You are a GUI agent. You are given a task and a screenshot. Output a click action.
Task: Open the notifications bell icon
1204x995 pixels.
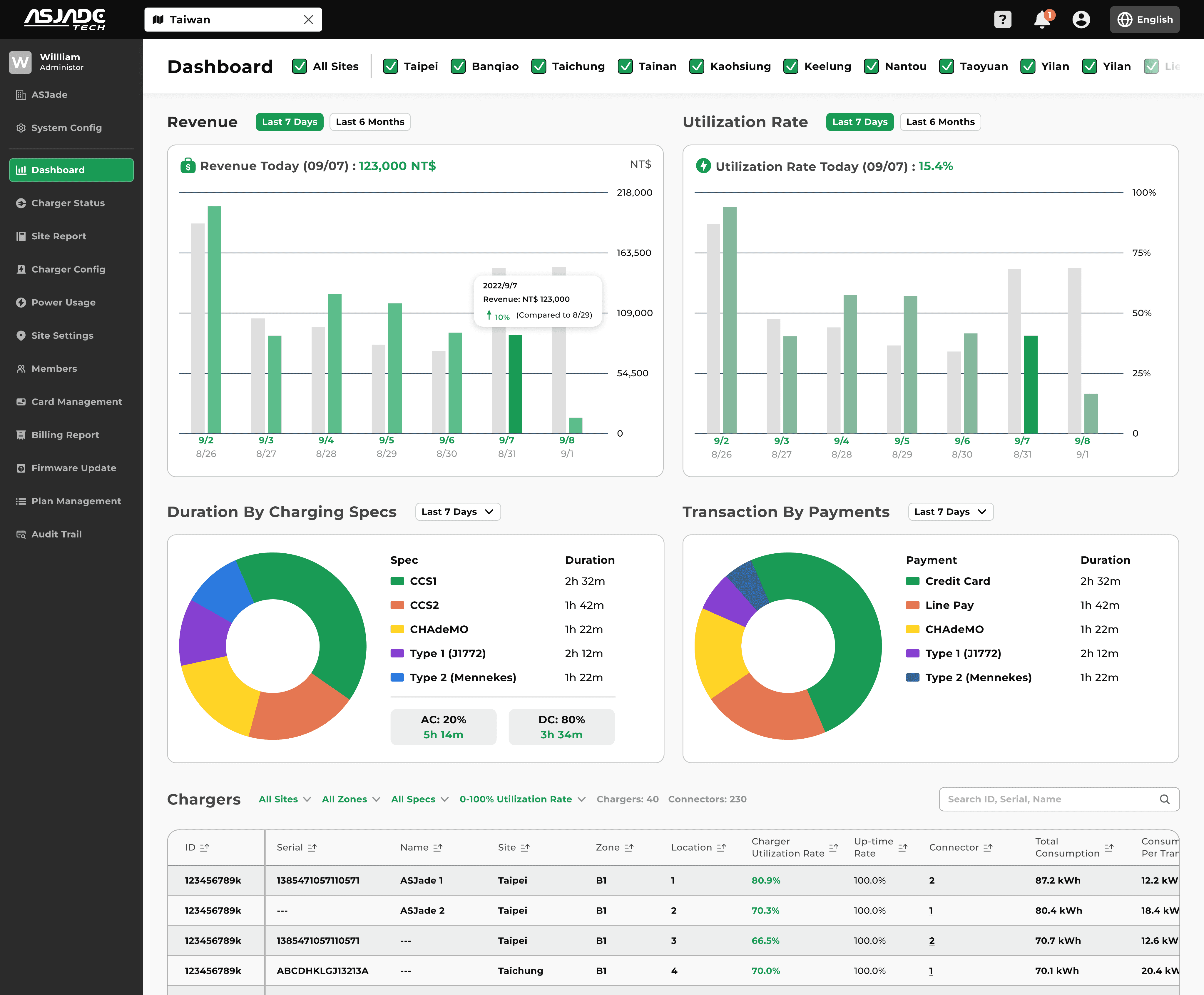pos(1042,19)
